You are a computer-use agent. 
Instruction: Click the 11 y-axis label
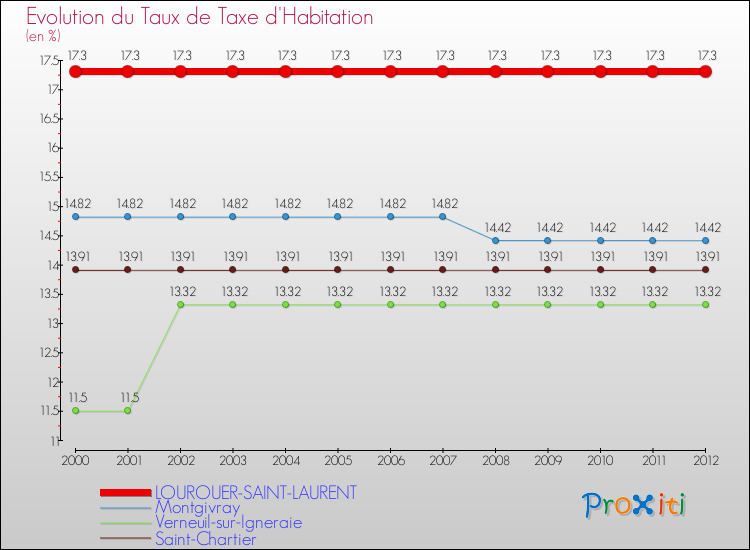[x=55, y=441]
